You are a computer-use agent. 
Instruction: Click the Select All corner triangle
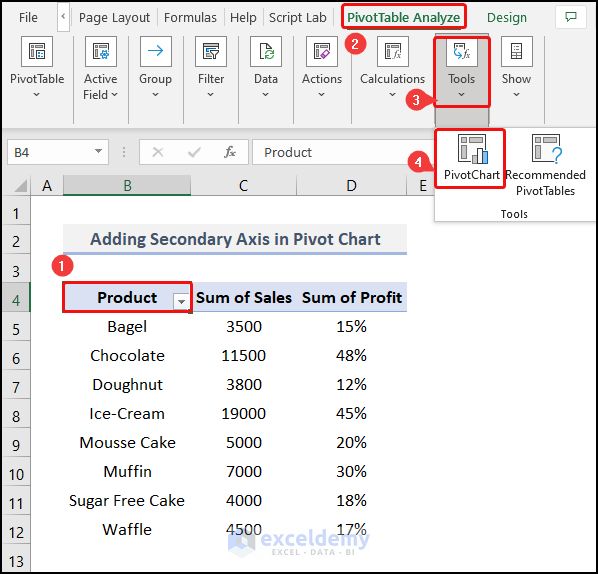pyautogui.click(x=21, y=185)
